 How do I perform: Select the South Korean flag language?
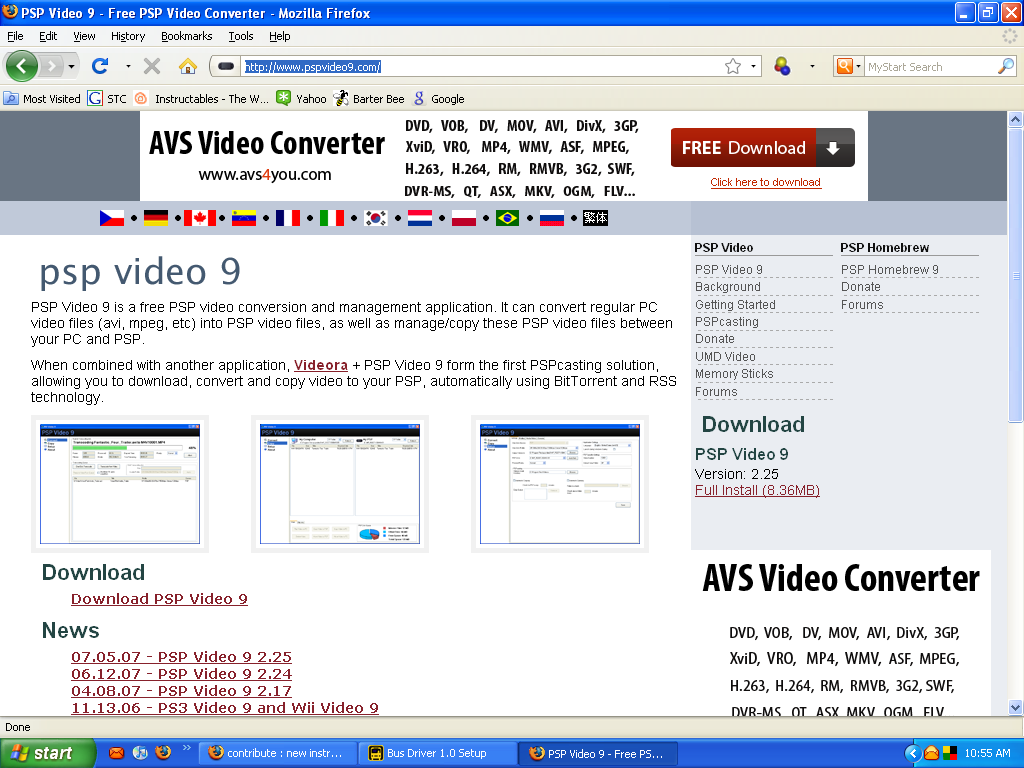point(376,218)
